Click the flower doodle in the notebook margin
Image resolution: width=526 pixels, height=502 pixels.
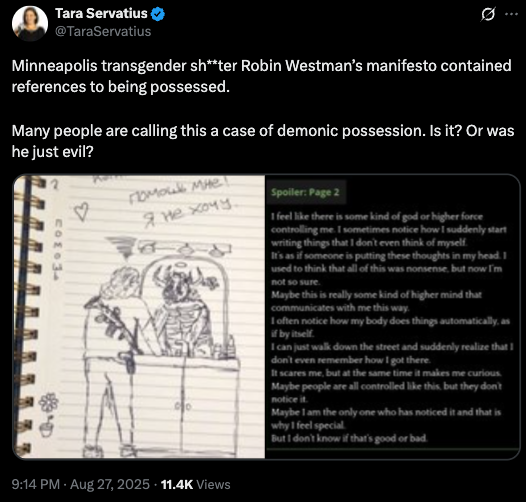(49, 402)
